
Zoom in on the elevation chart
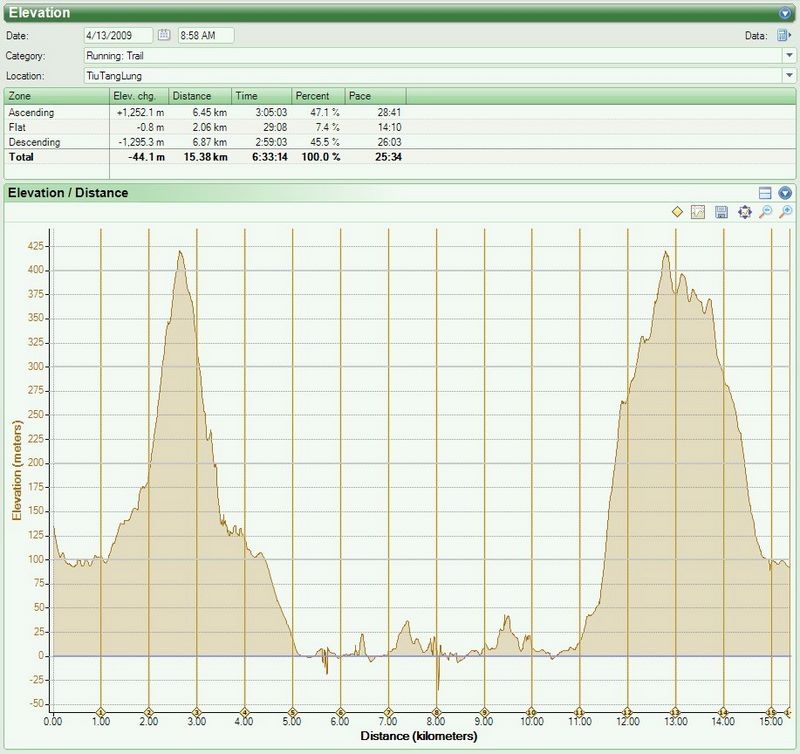pos(786,212)
